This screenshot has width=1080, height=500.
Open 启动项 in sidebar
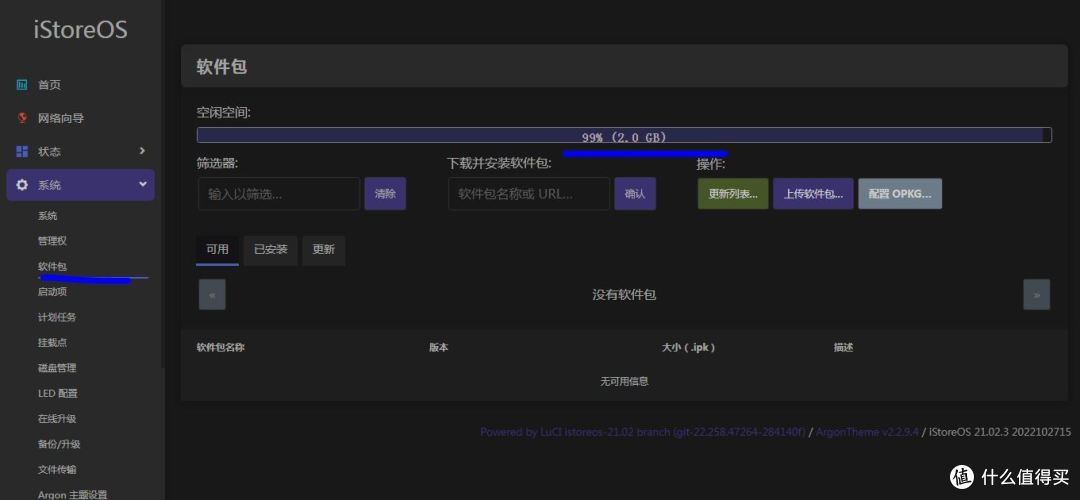coord(52,291)
